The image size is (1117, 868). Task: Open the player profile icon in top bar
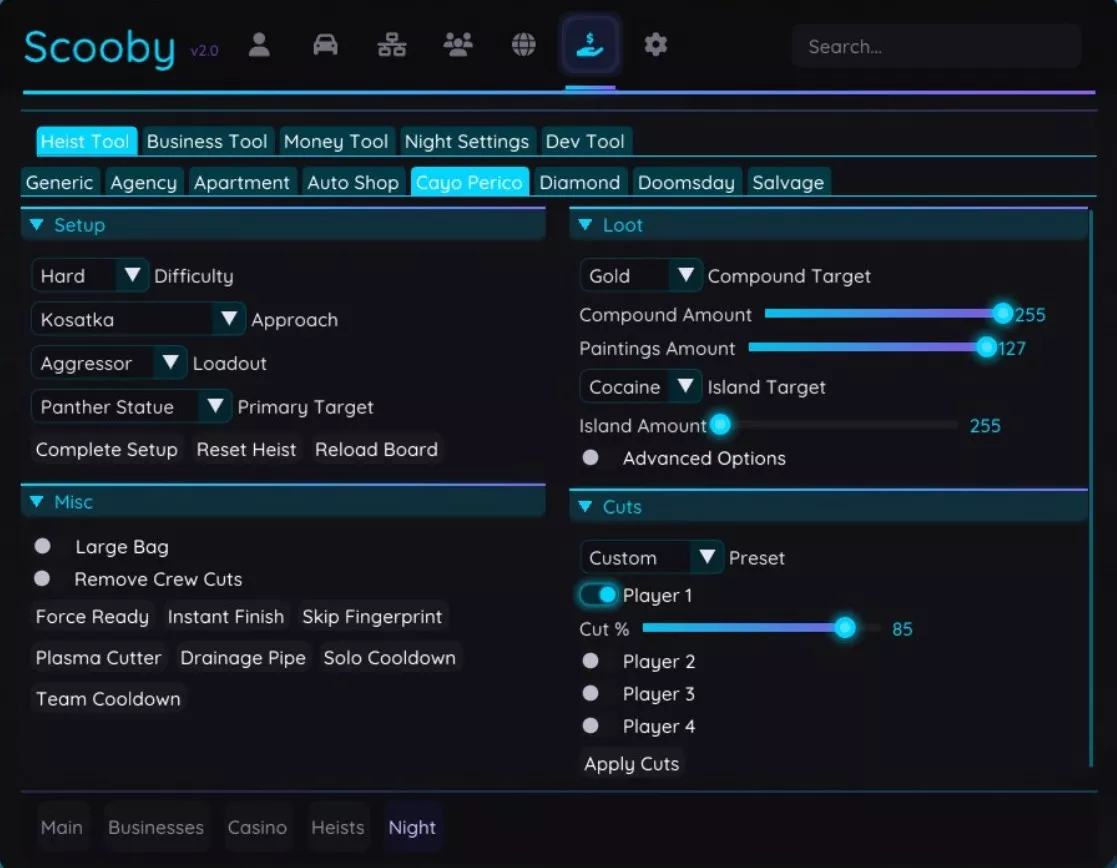coord(259,44)
